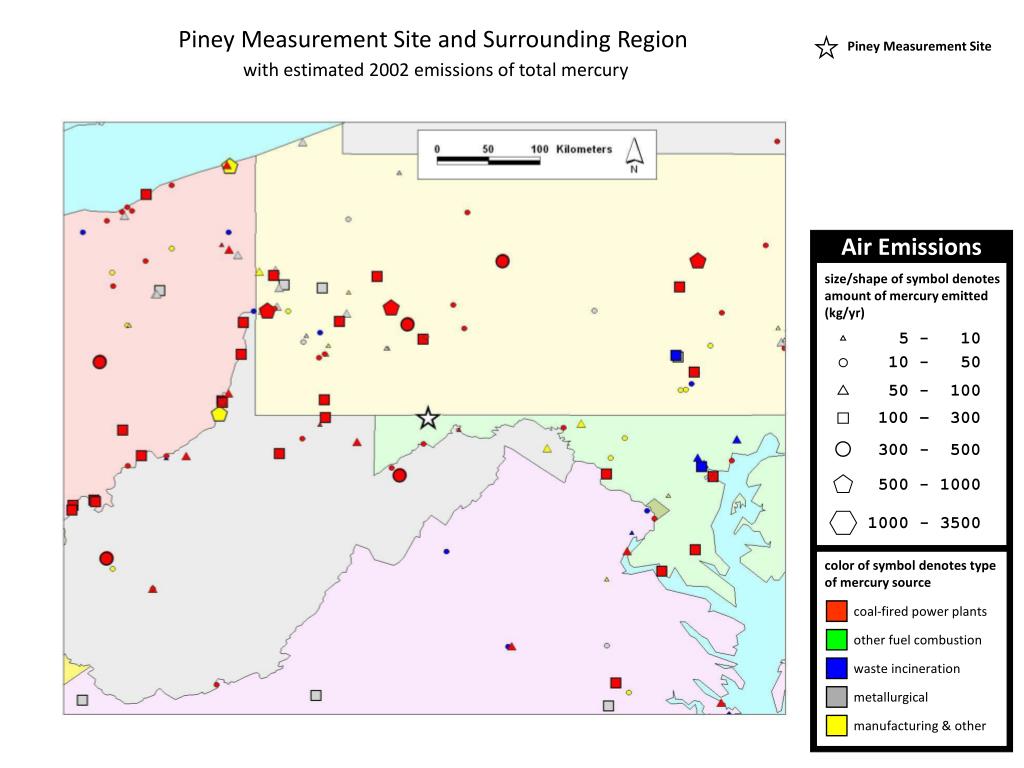
Task: Click the large red circle just southwest of Piney star
Action: pos(400,475)
